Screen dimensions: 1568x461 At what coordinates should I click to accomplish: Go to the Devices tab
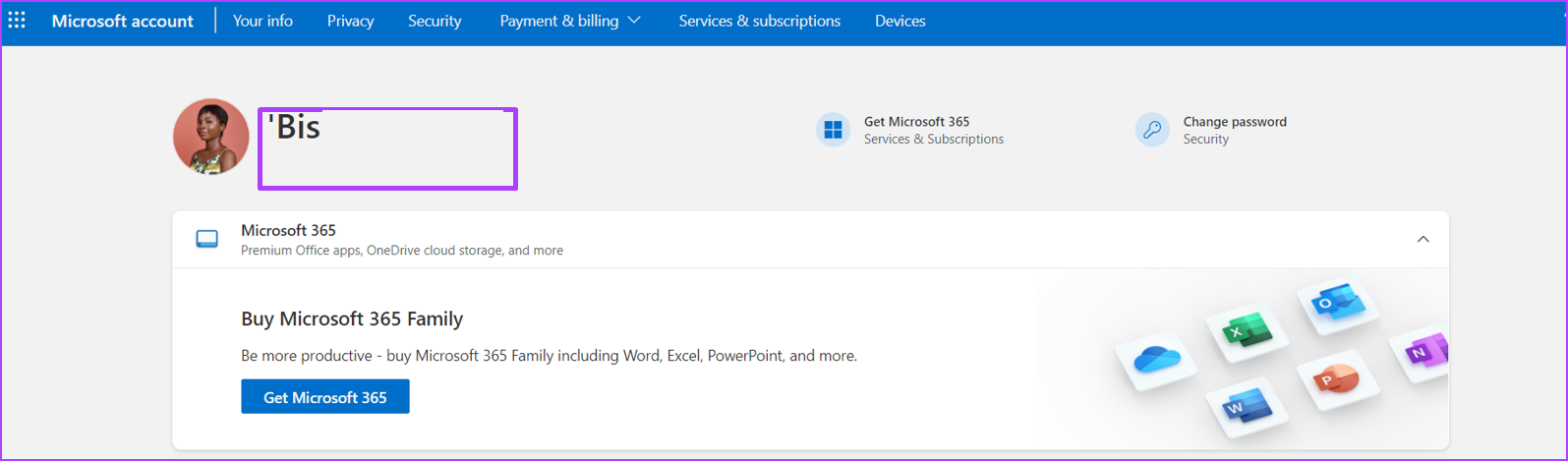coord(900,21)
